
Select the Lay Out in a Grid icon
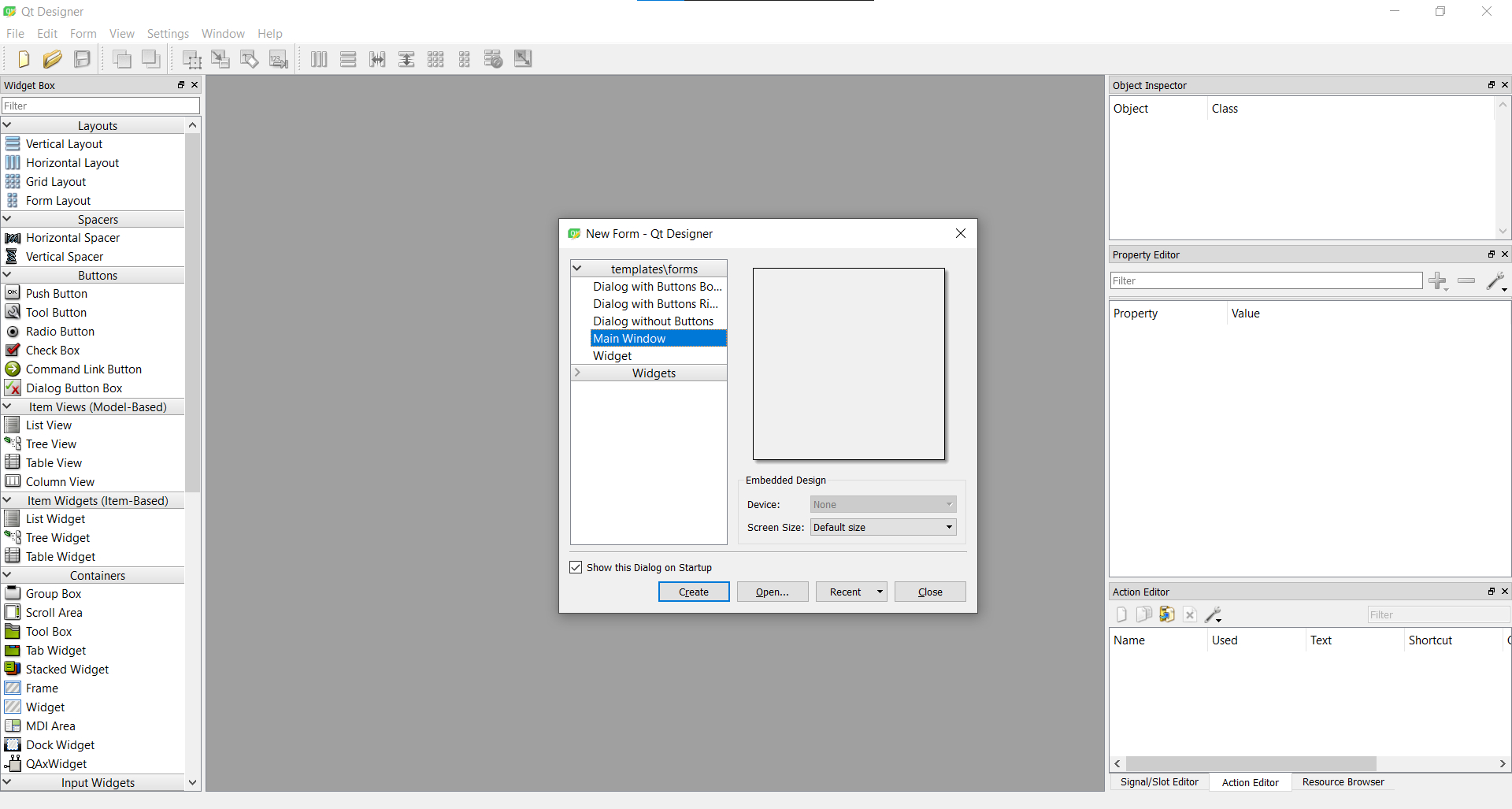pyautogui.click(x=435, y=58)
